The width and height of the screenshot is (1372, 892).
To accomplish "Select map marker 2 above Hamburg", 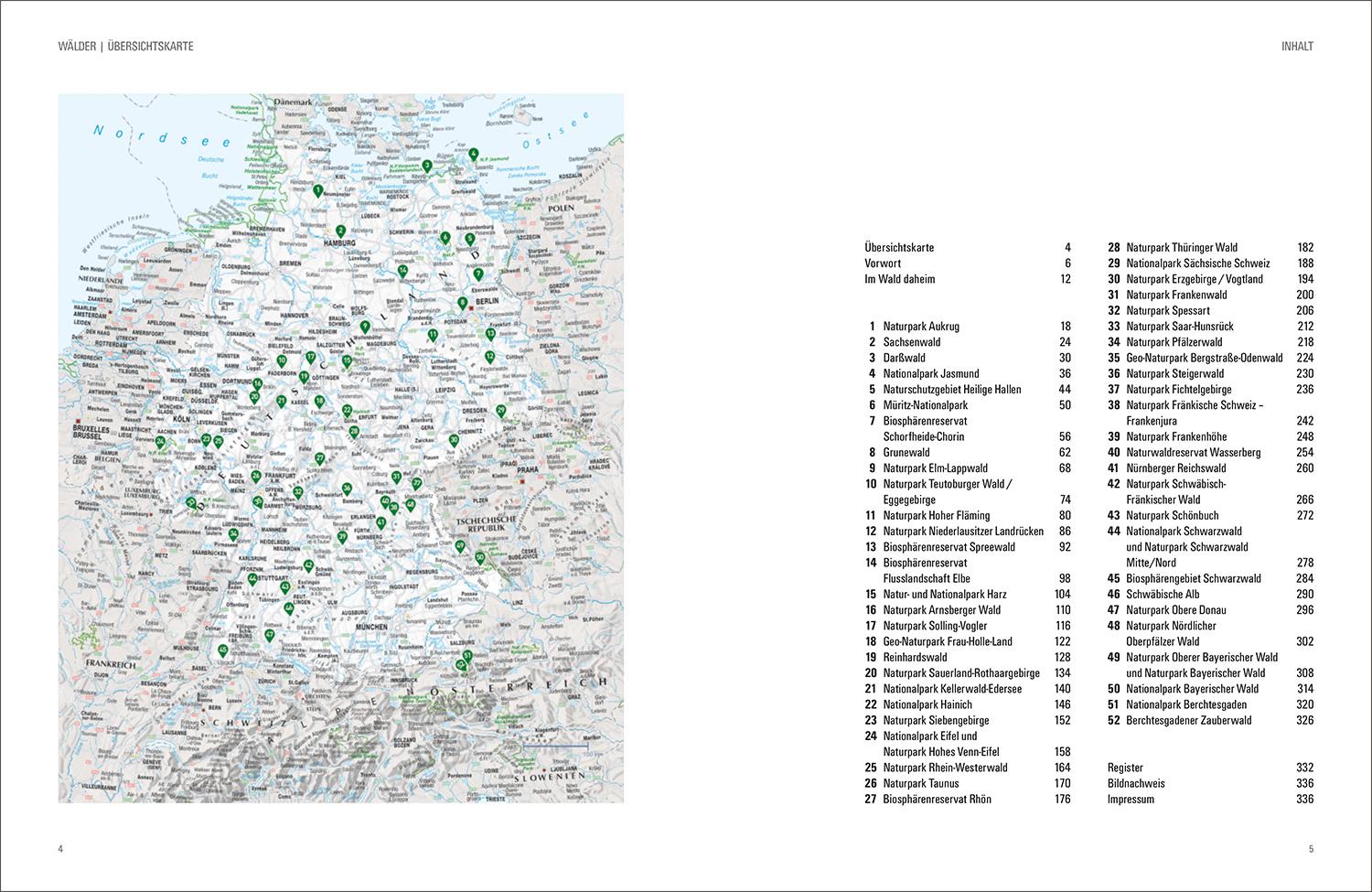I will [339, 231].
